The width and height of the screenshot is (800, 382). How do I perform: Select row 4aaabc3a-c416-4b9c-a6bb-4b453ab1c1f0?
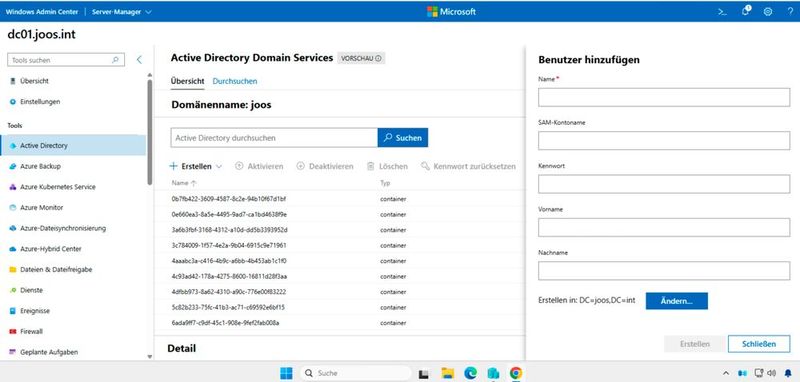[339, 261]
